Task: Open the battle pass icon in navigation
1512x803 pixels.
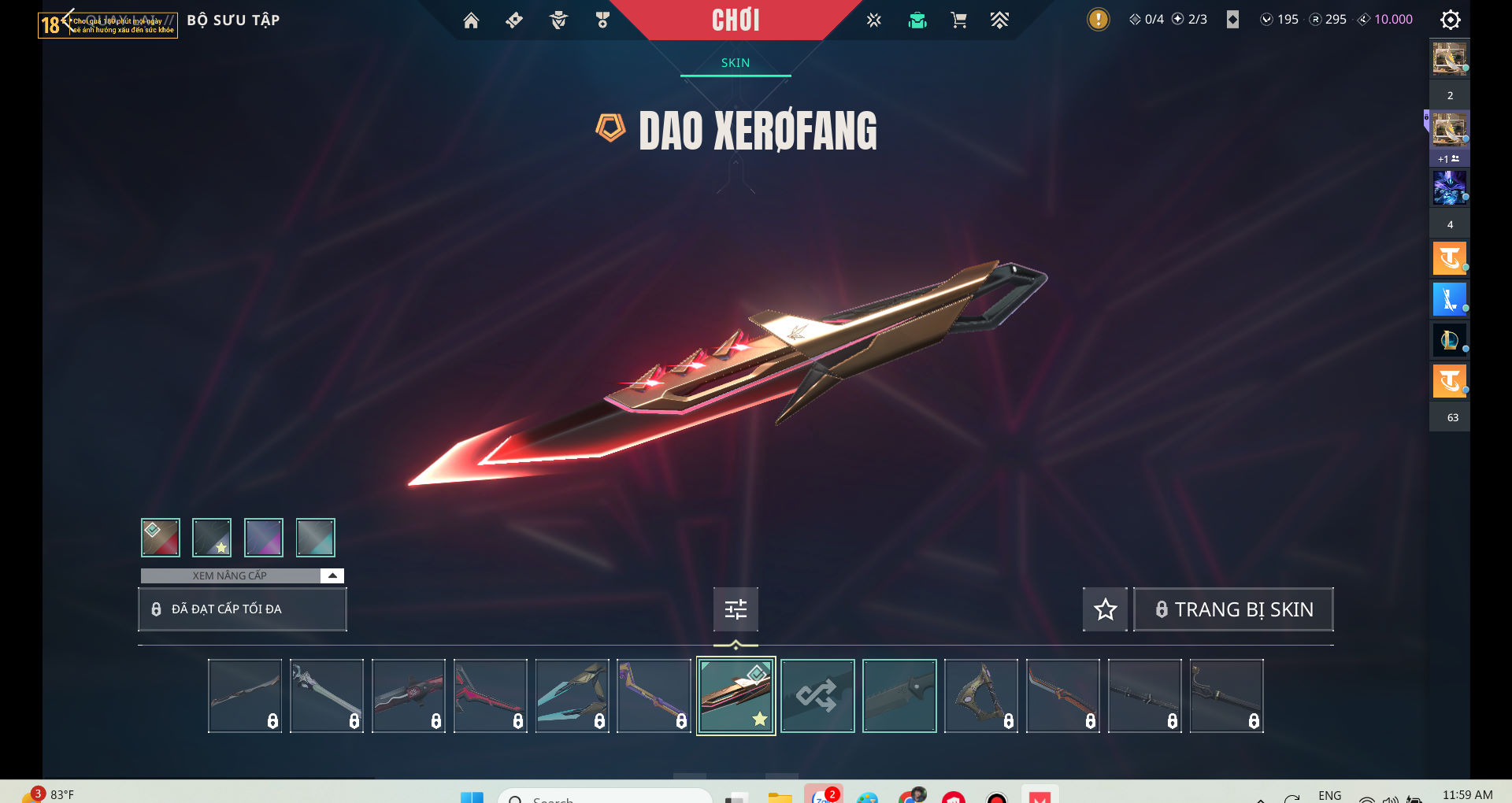Action: coord(514,20)
